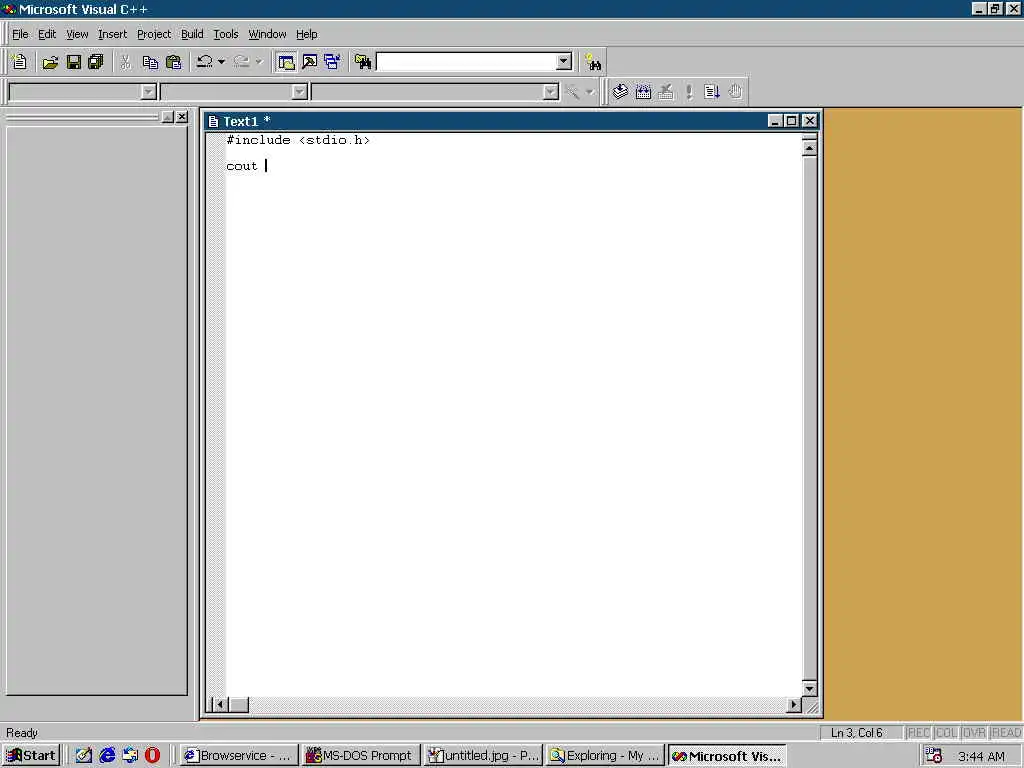Expand the docked Workspace pane button
This screenshot has height=768, width=1024.
[168, 117]
